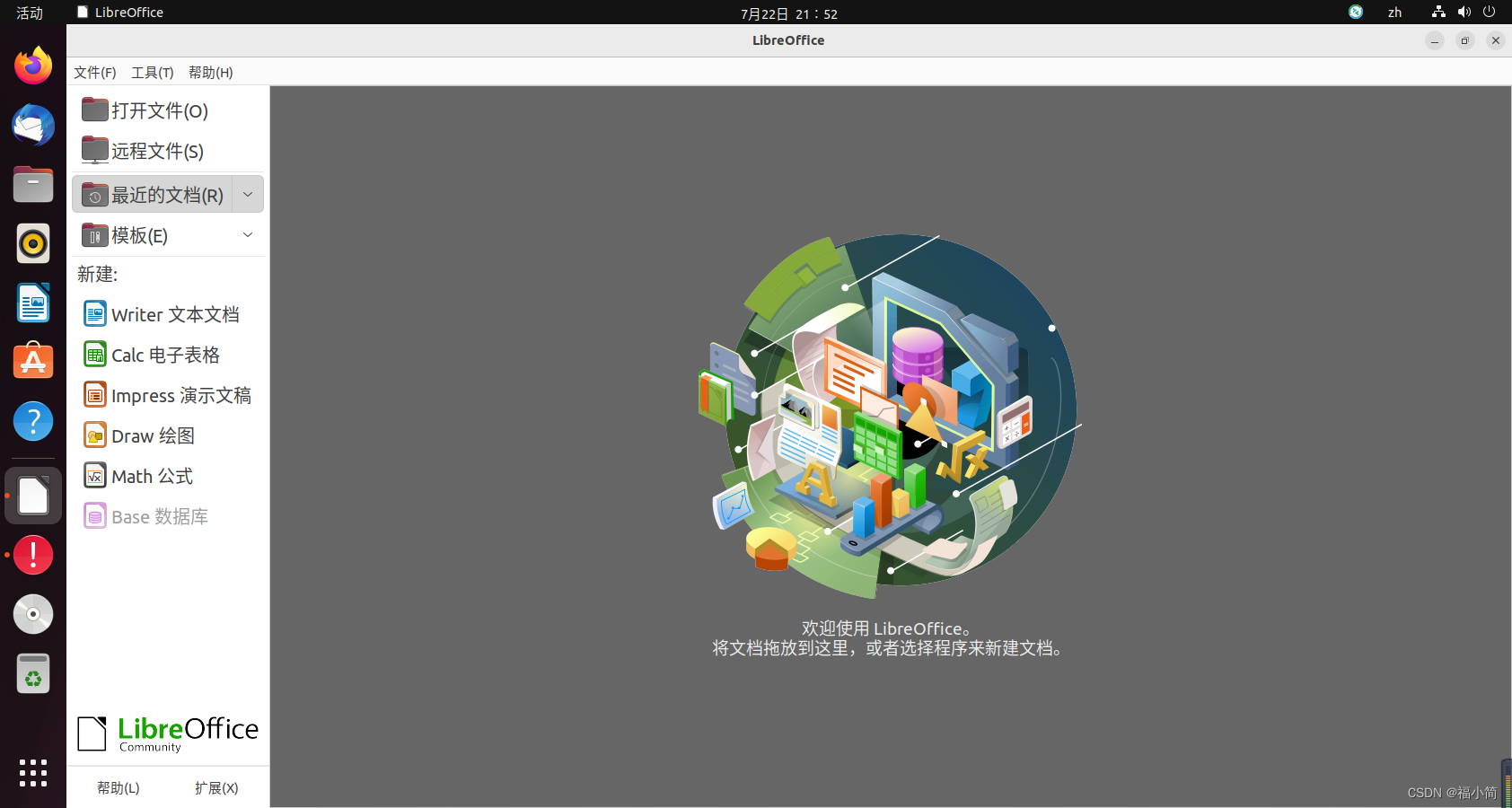This screenshot has height=808, width=1512.
Task: Create a new Writer 文本文档
Action: tap(174, 314)
